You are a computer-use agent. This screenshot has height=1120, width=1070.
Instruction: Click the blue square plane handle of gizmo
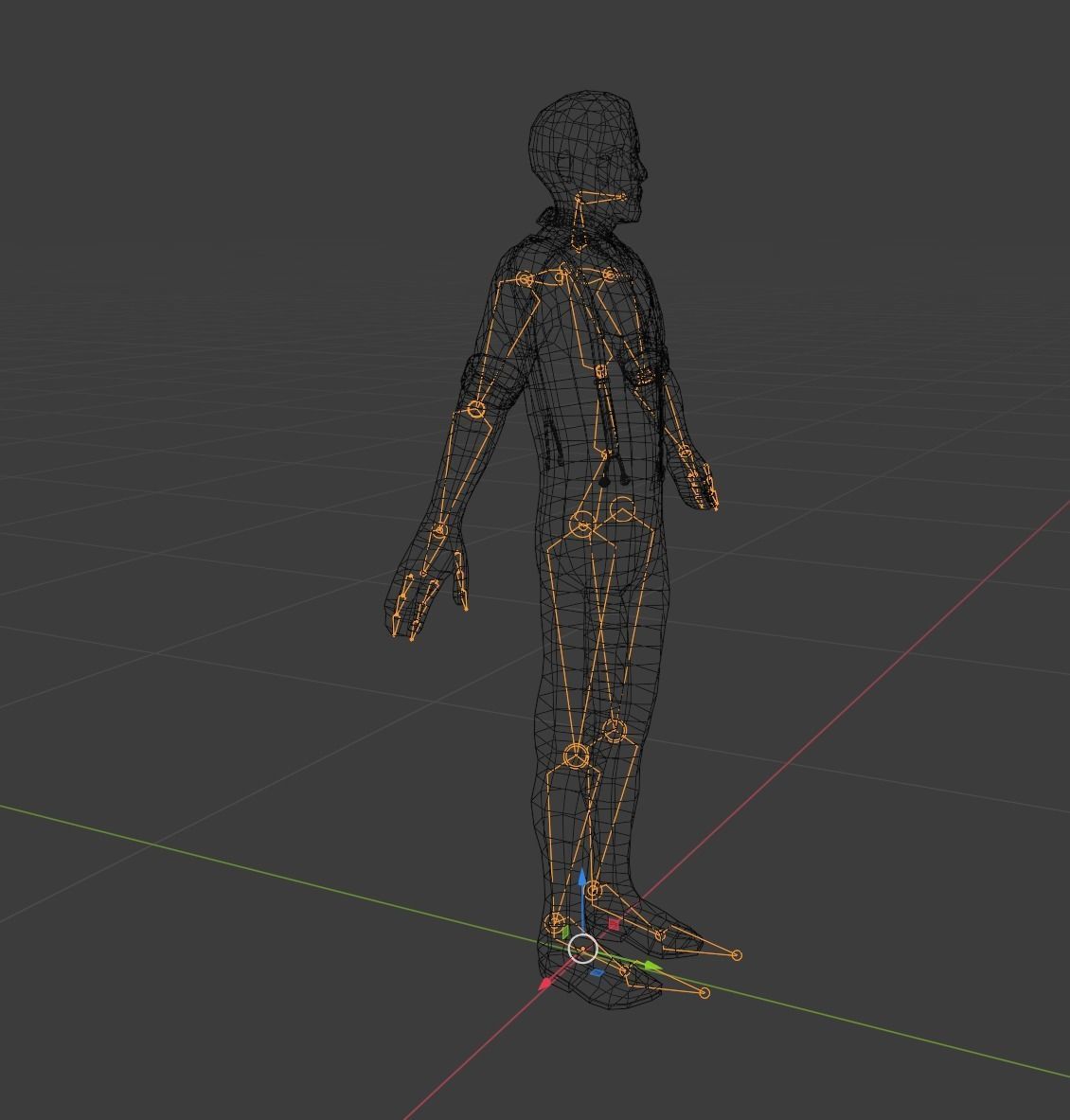(597, 973)
